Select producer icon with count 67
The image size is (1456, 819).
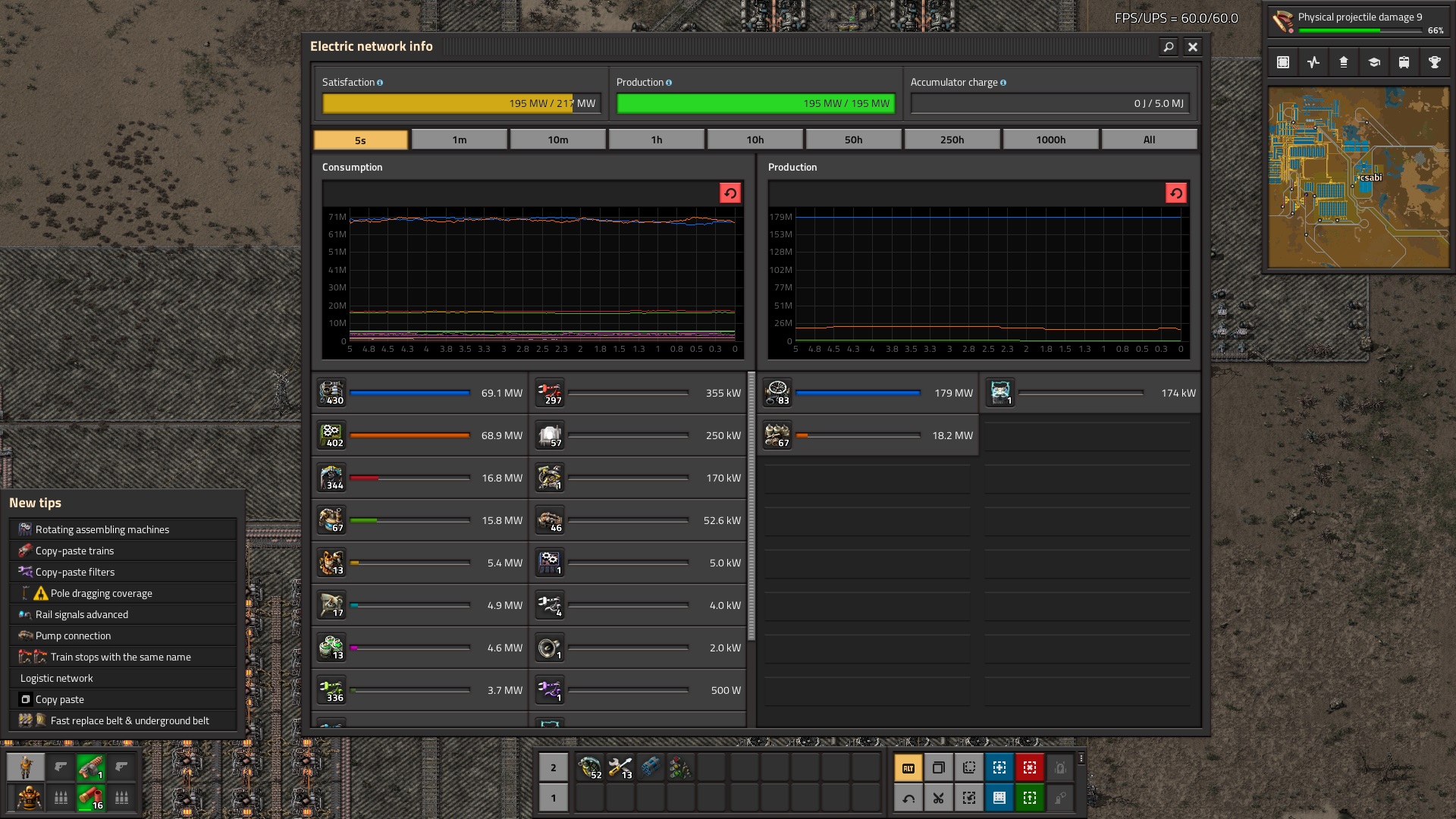point(778,435)
